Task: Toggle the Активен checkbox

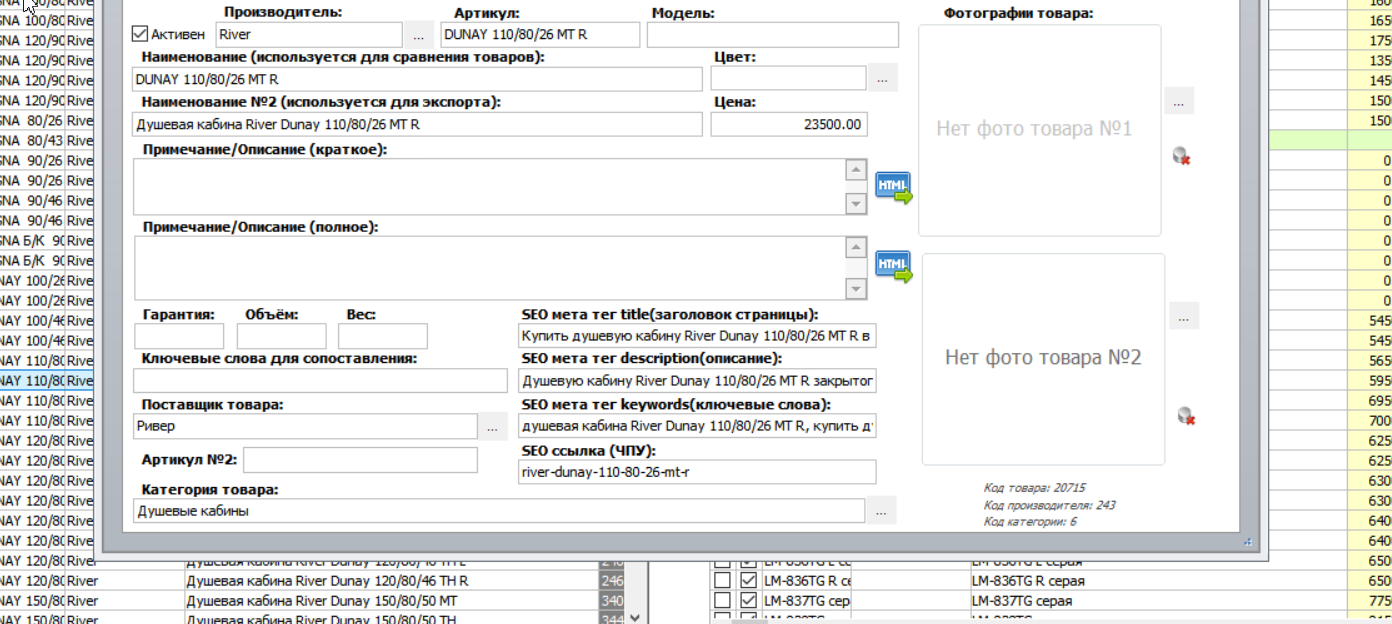Action: pos(140,34)
